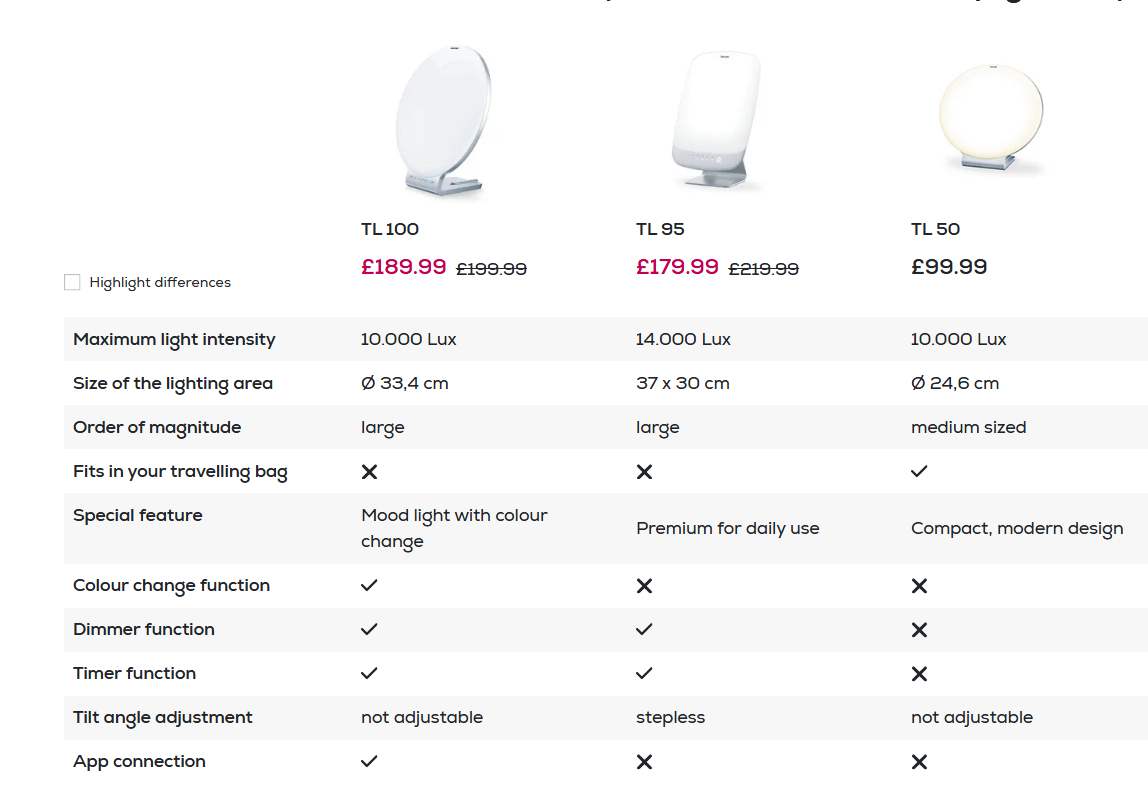Click the TL 100 lamp product image

[x=444, y=120]
